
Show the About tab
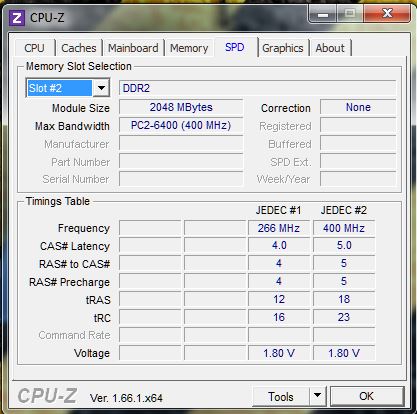330,48
